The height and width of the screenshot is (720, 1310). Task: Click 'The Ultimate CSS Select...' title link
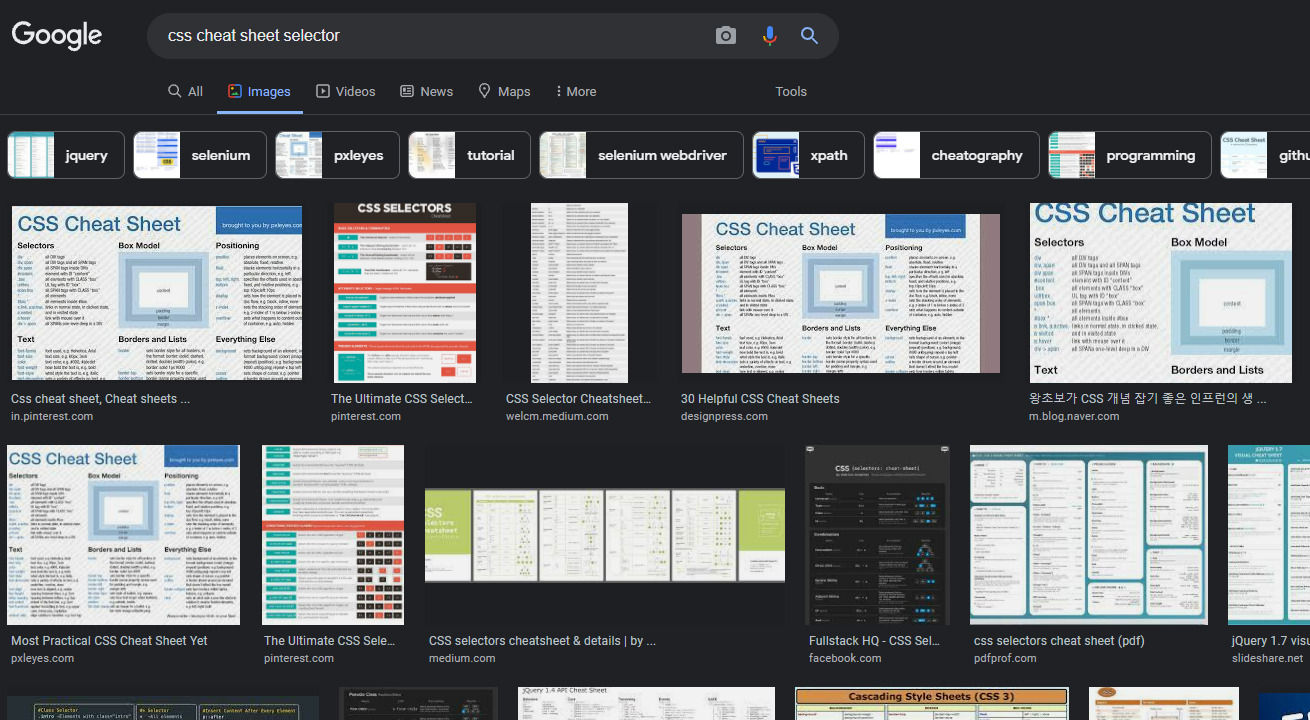[x=401, y=398]
